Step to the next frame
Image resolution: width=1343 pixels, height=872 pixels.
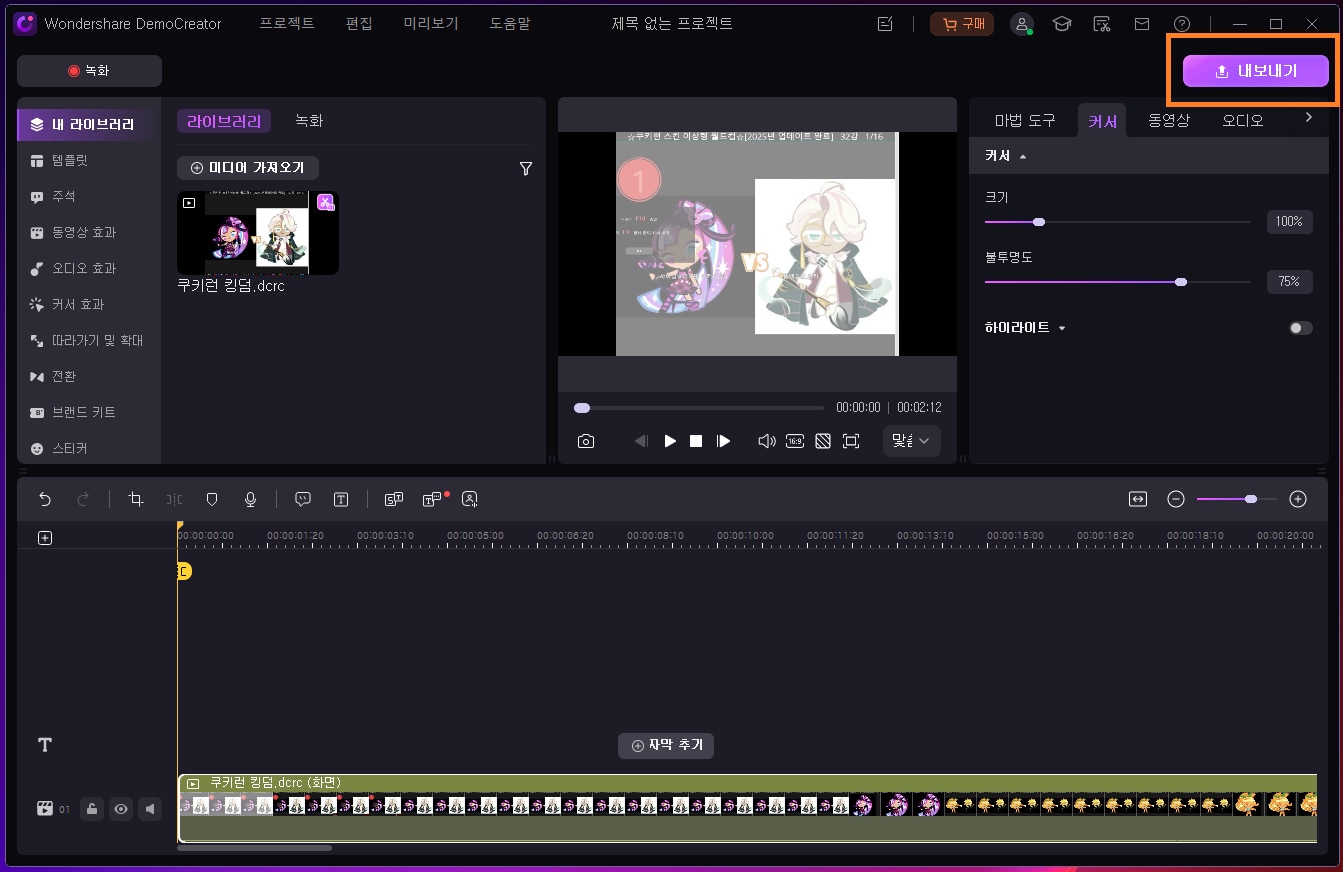coord(724,441)
